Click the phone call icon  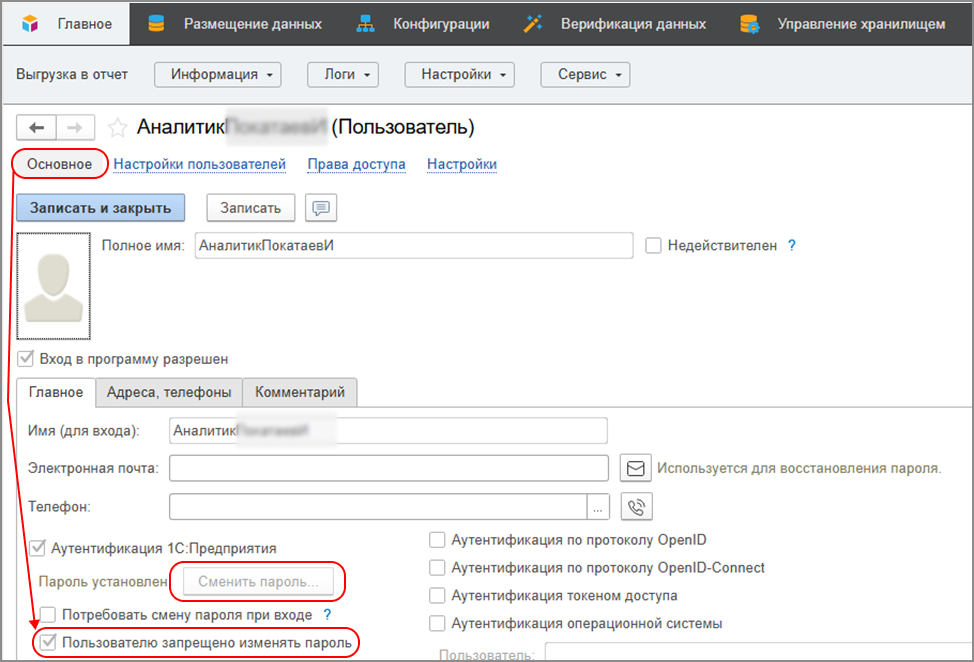click(636, 507)
